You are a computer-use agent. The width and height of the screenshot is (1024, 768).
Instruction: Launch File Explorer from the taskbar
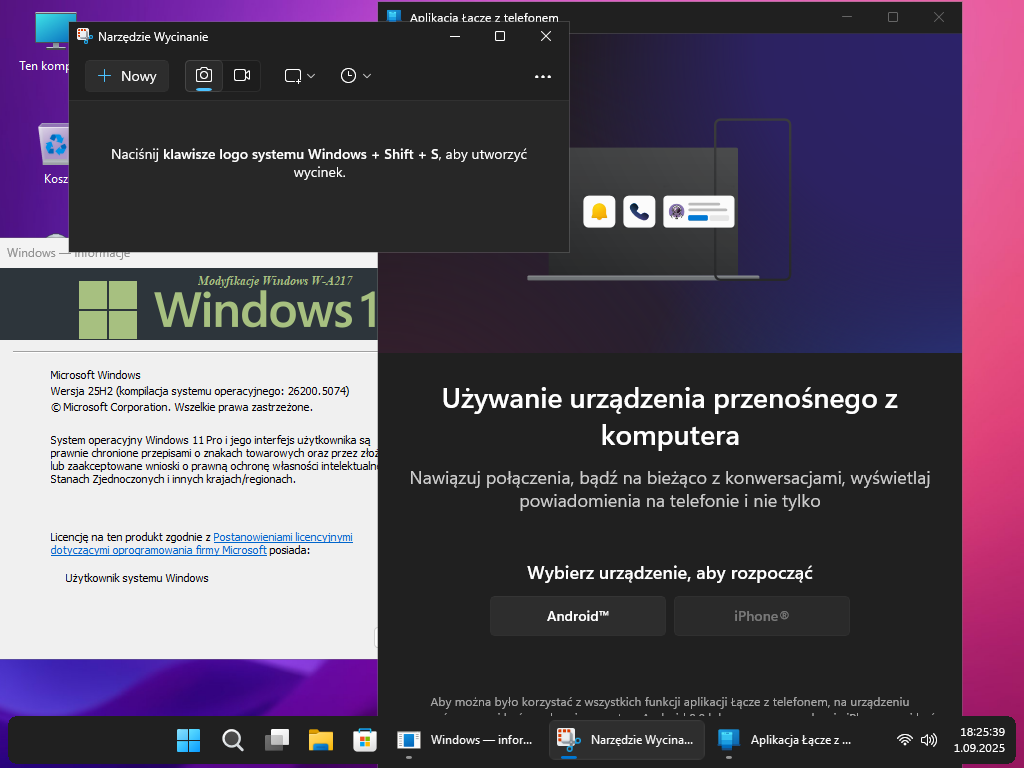pos(320,740)
